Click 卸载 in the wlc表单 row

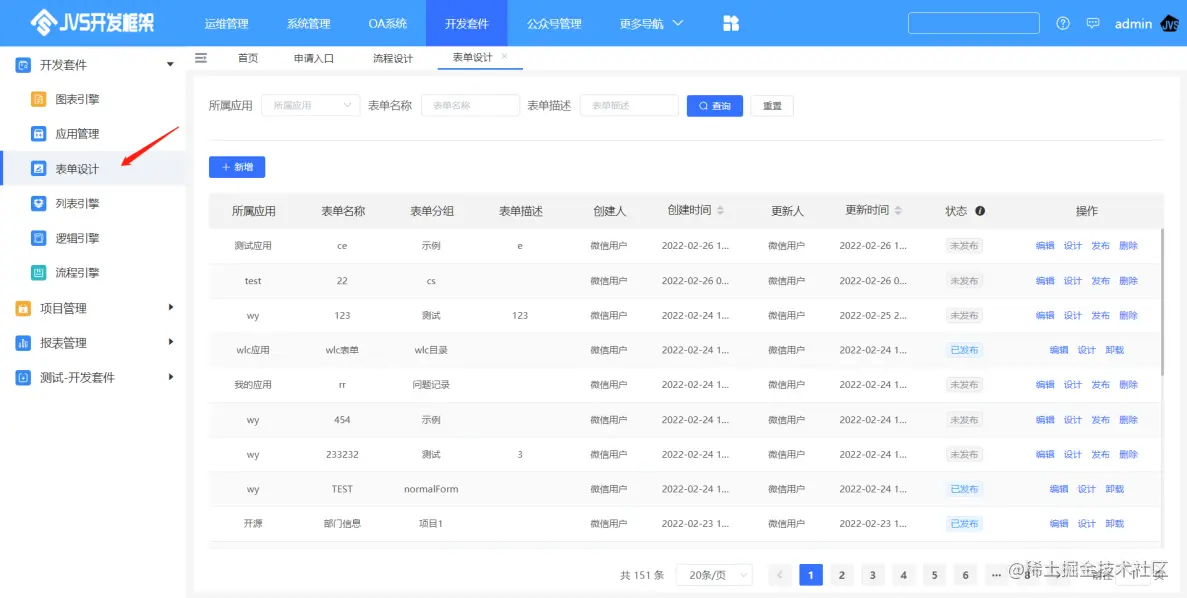click(1114, 350)
